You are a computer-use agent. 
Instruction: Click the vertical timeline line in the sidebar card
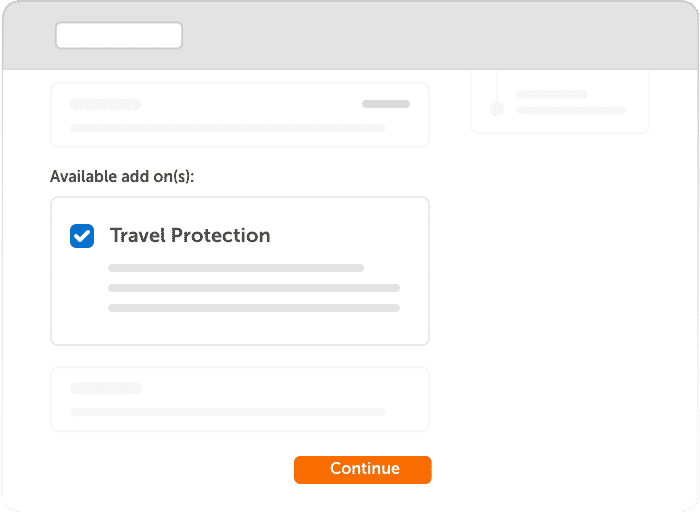tap(497, 86)
